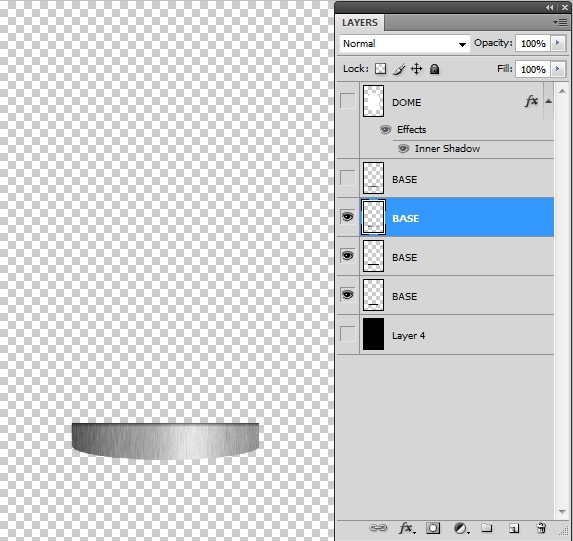Click the Fill label
573x541 pixels.
click(505, 68)
